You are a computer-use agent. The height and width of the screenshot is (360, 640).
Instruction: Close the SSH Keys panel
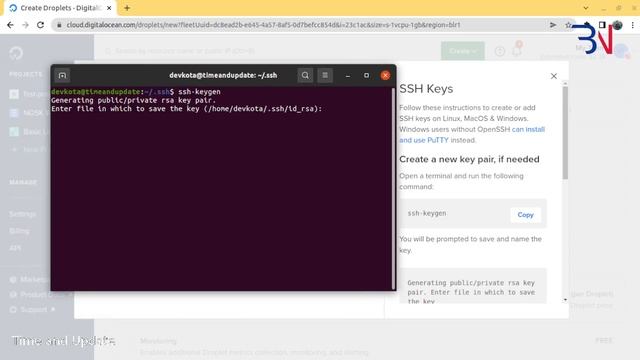click(554, 76)
